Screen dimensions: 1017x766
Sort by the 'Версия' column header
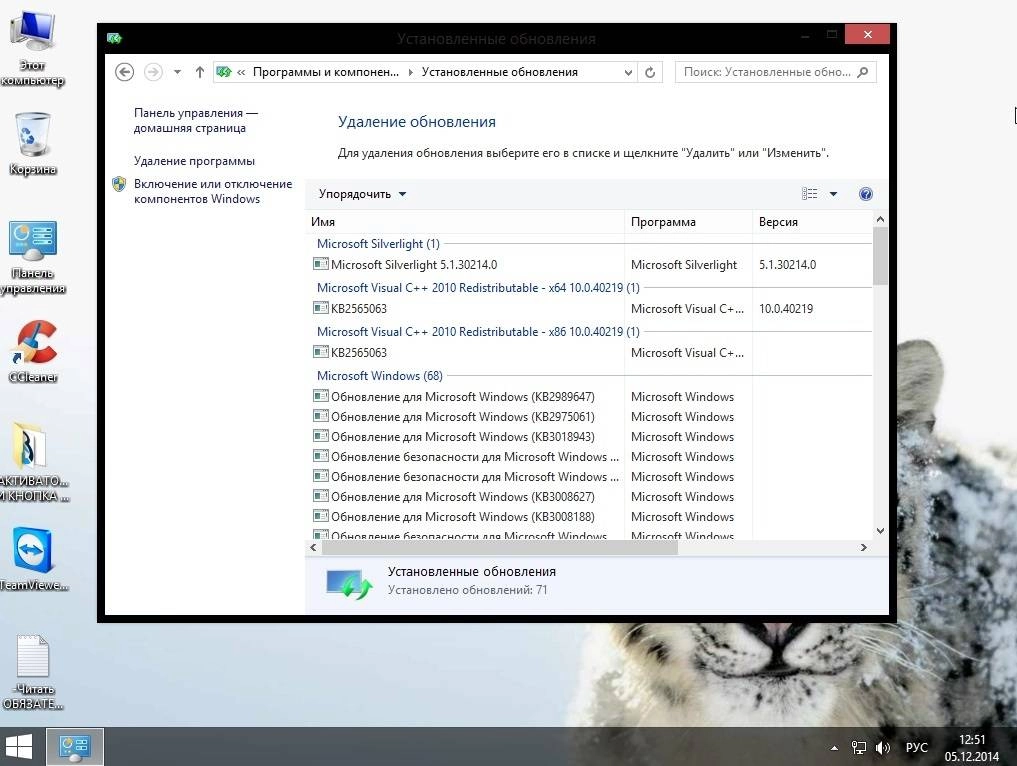(x=812, y=222)
